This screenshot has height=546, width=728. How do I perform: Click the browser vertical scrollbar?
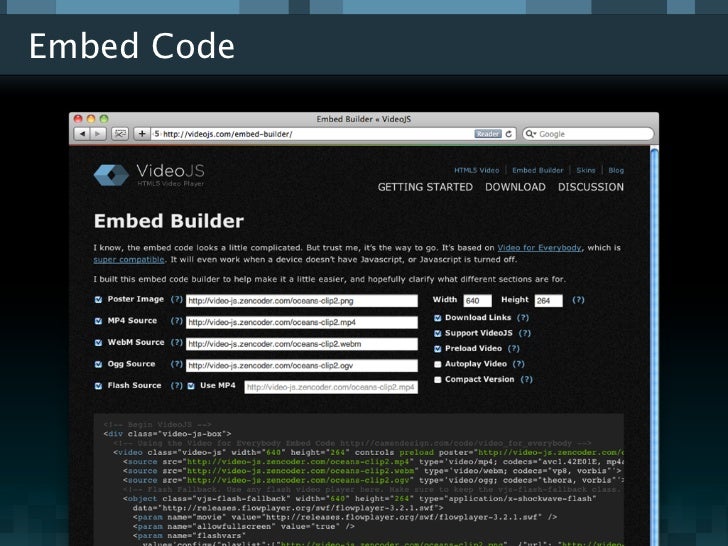[654, 346]
